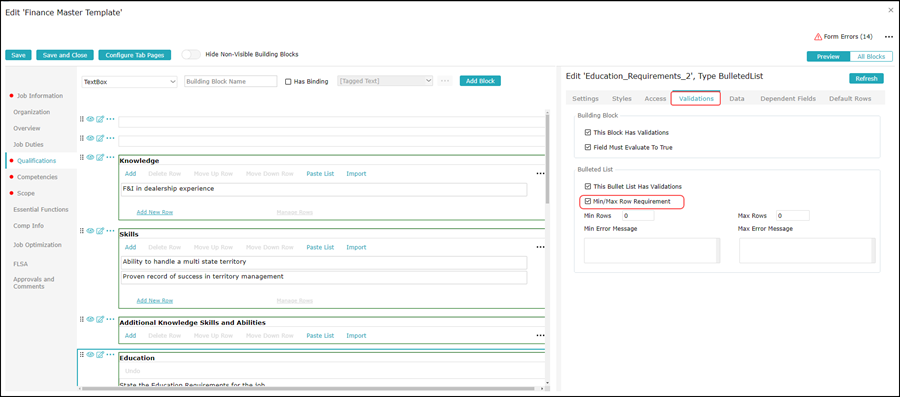
Task: Click the Max Error Message text area
Action: pos(808,251)
